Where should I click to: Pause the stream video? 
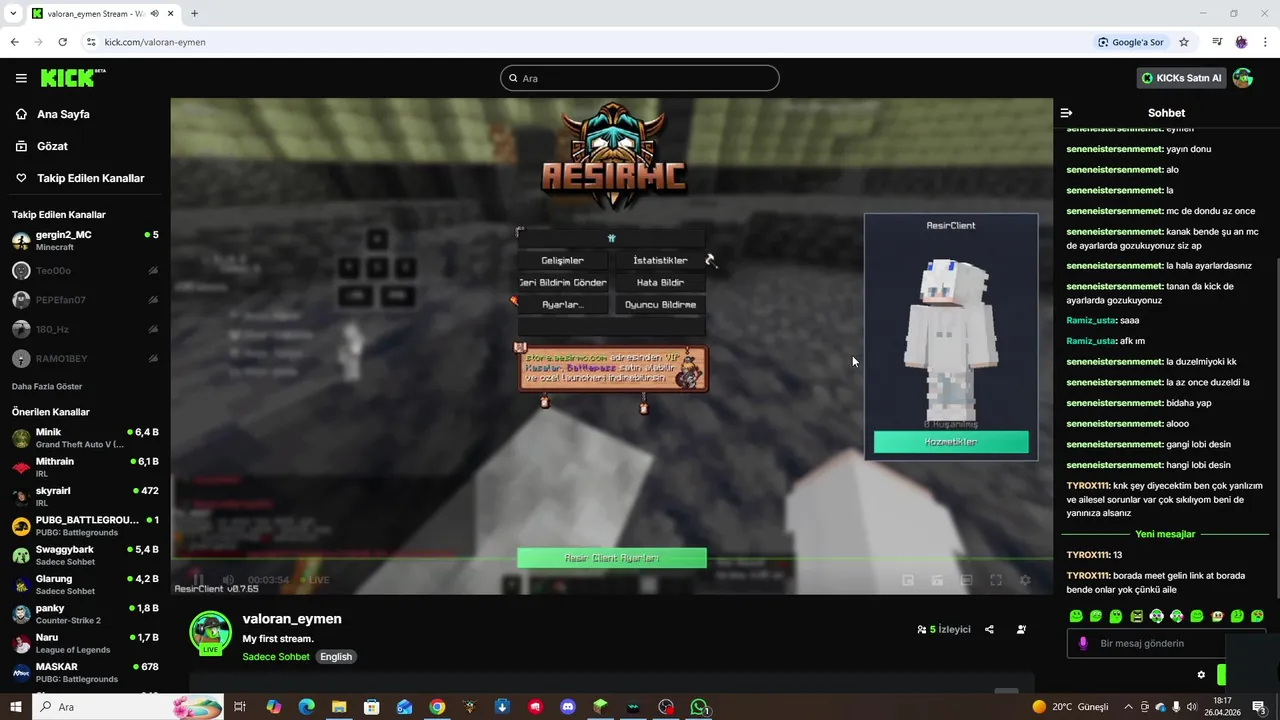tap(198, 580)
